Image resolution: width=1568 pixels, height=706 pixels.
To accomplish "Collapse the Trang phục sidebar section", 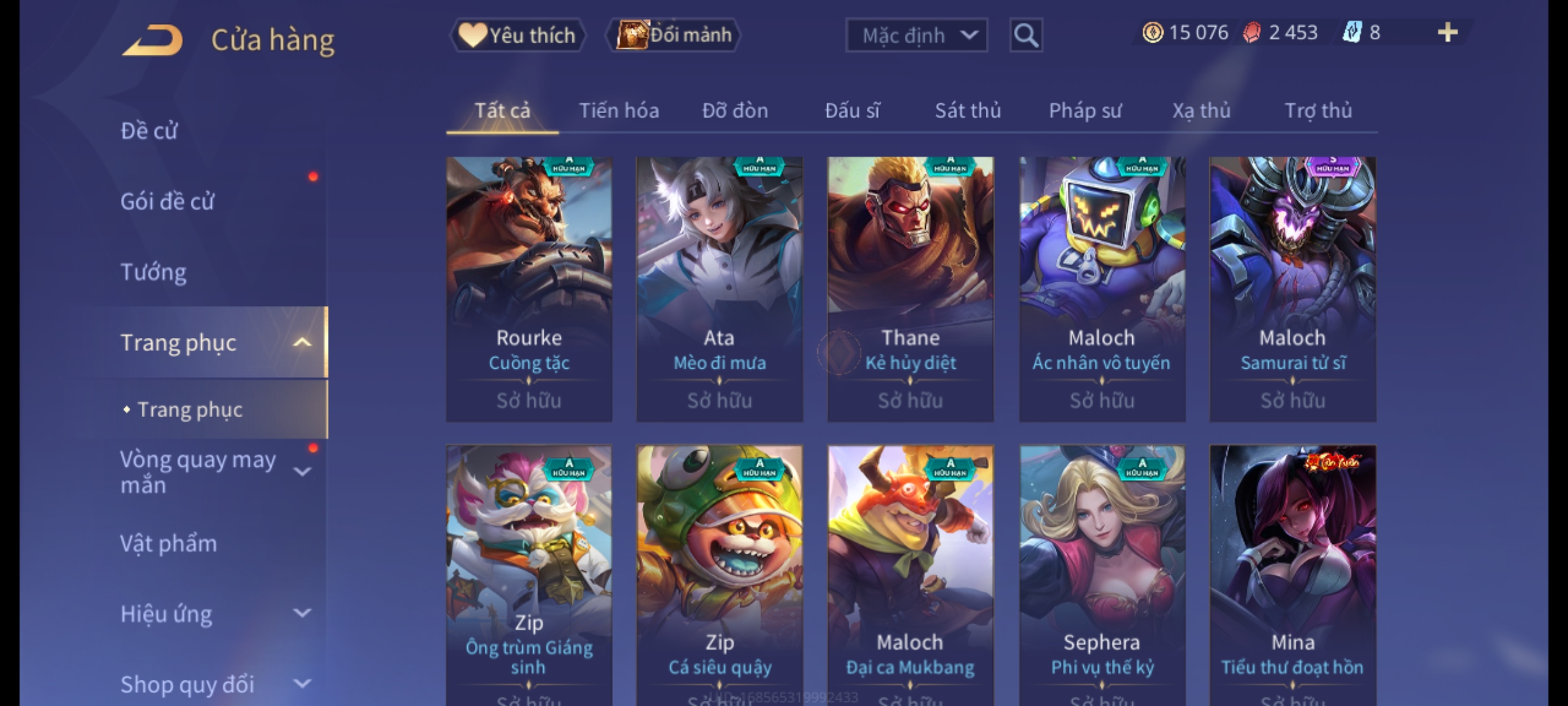I will point(302,343).
